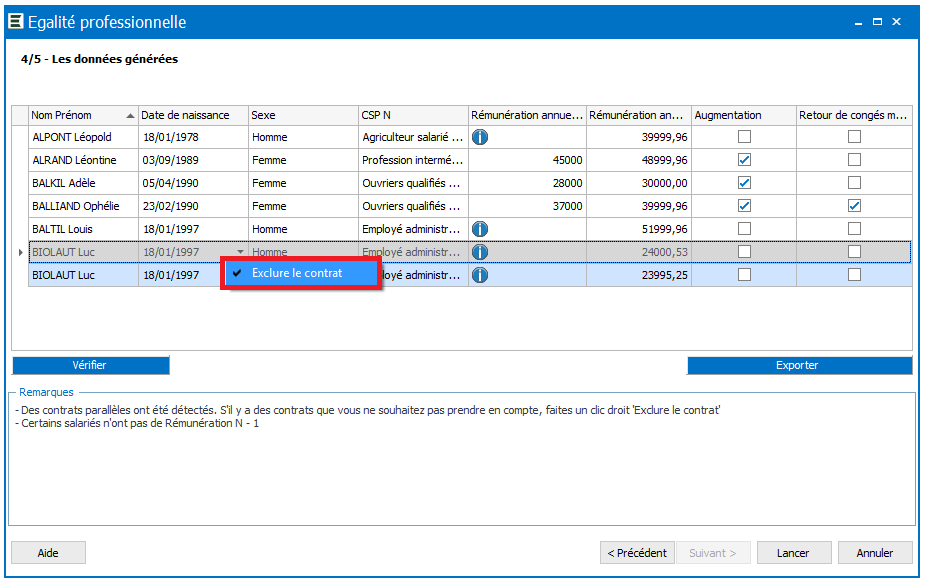Click the Retour de congés m... column header
The width and height of the screenshot is (926, 585).
coord(854,116)
